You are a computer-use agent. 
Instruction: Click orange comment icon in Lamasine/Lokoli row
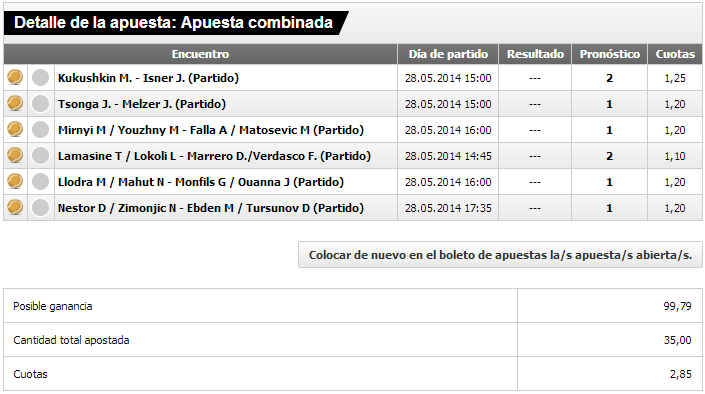coord(15,156)
